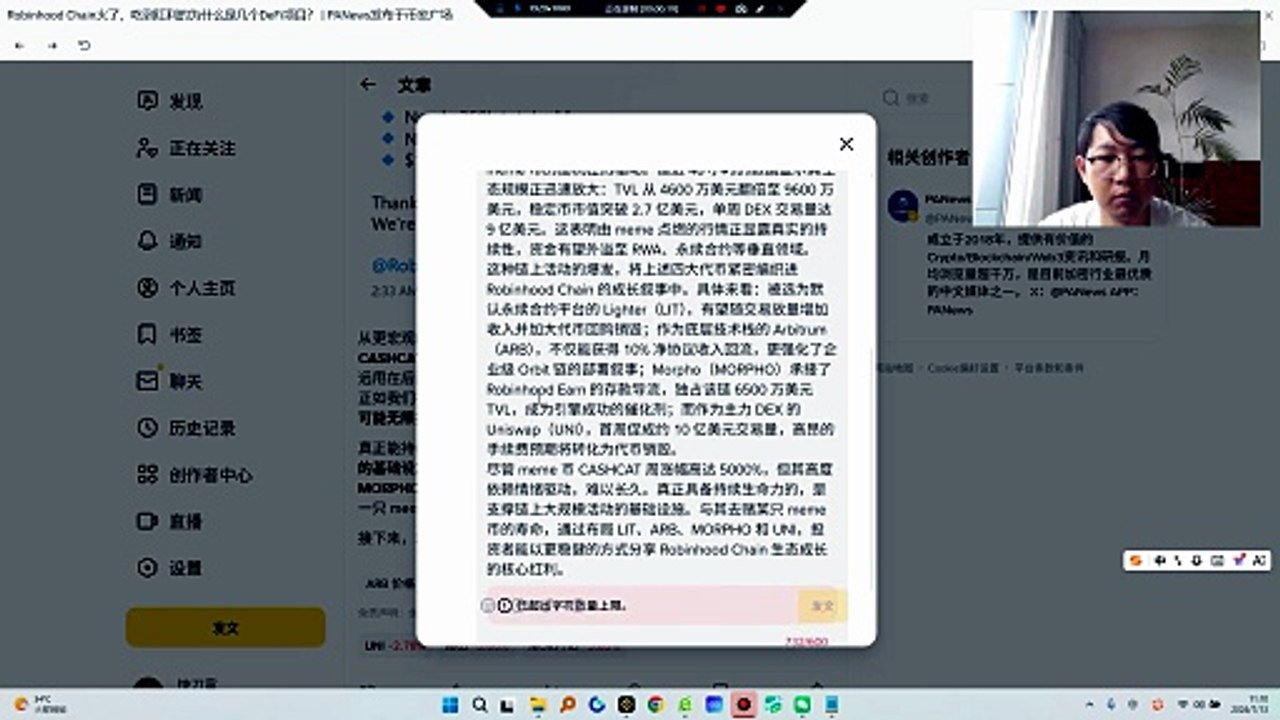Click the browser reload icon
This screenshot has width=1280, height=720.
coord(84,46)
